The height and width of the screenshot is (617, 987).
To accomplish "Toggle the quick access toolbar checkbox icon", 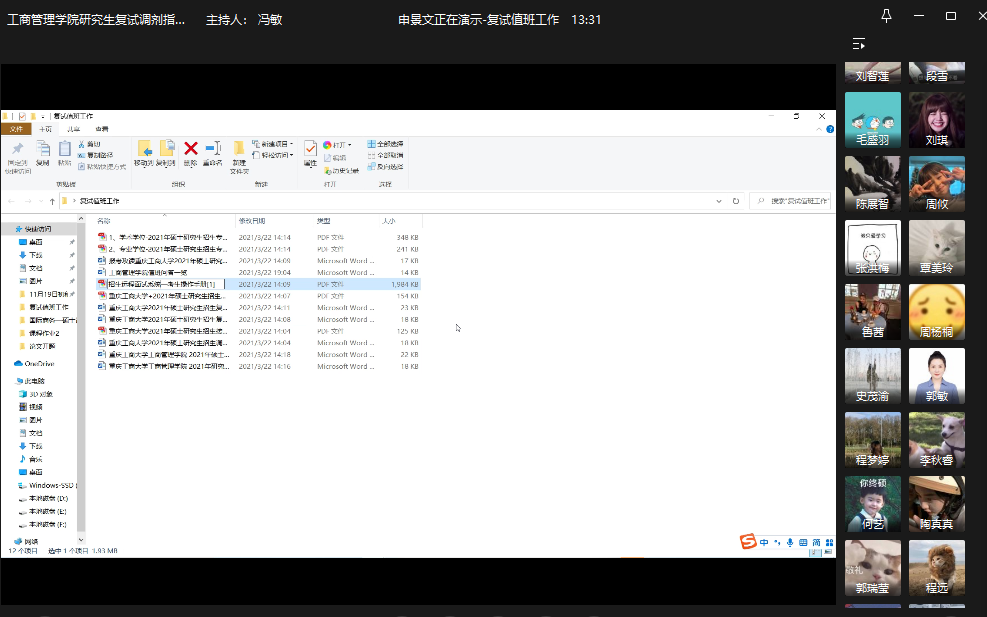I will tap(22, 116).
